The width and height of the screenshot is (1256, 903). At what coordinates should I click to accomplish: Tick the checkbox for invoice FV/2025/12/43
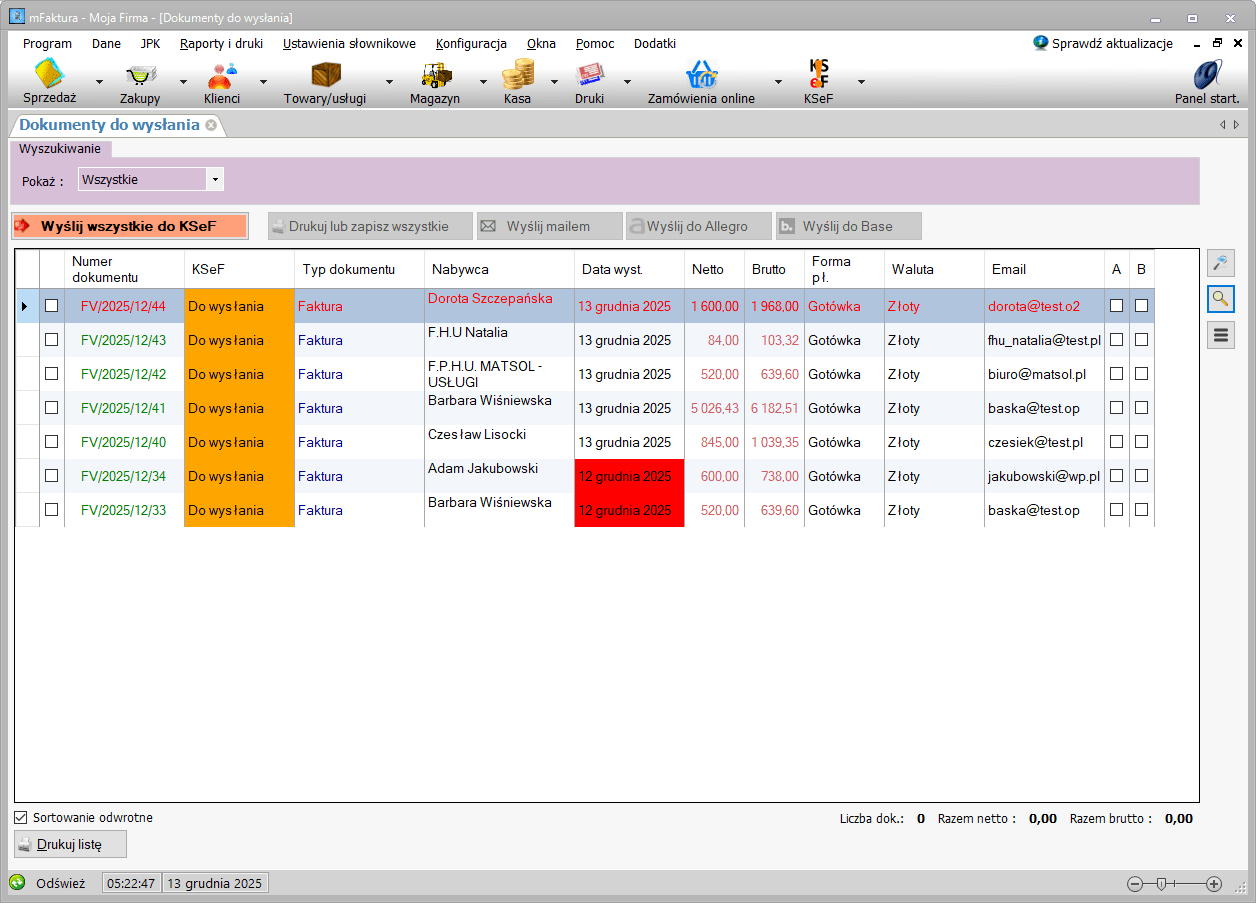52,340
